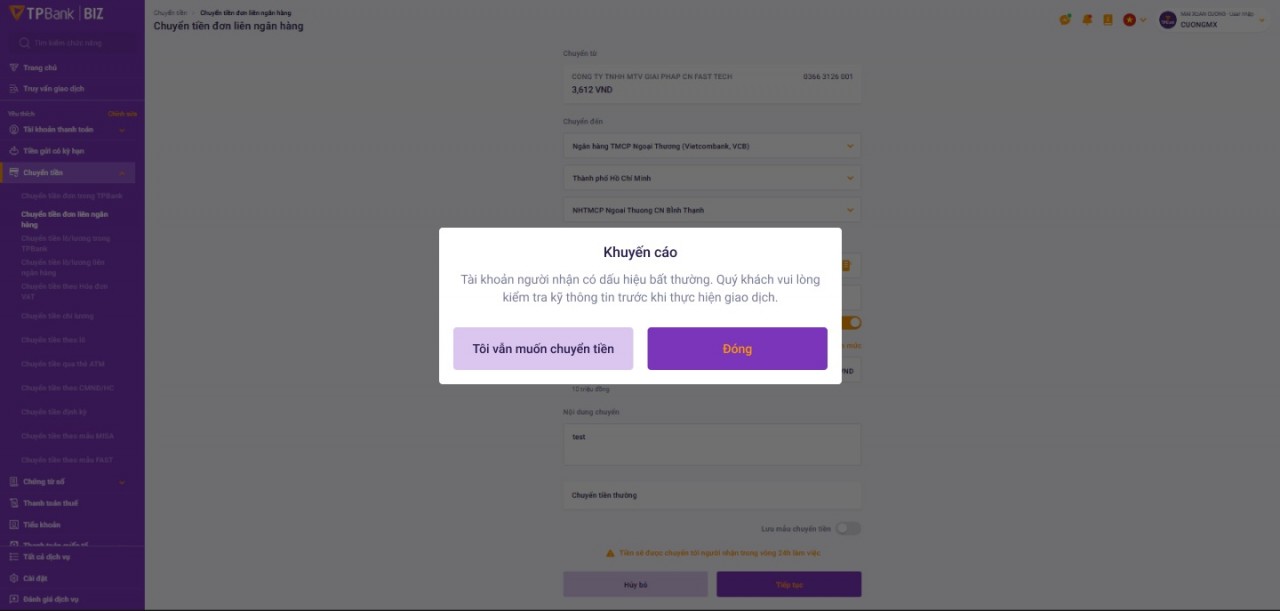Open Tất cả dịch vụ service list icon
Viewport: 1280px width, 611px height.
14,557
